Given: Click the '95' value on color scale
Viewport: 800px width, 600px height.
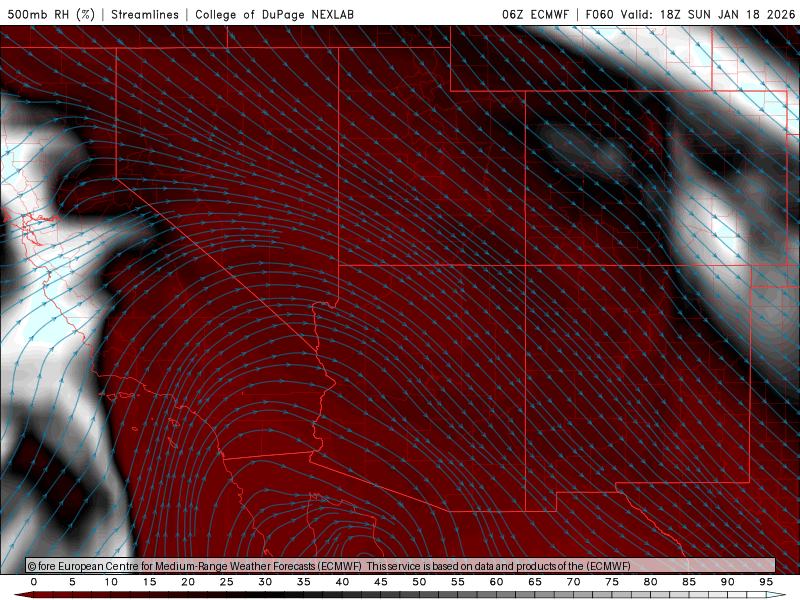Looking at the screenshot, I should [x=766, y=582].
